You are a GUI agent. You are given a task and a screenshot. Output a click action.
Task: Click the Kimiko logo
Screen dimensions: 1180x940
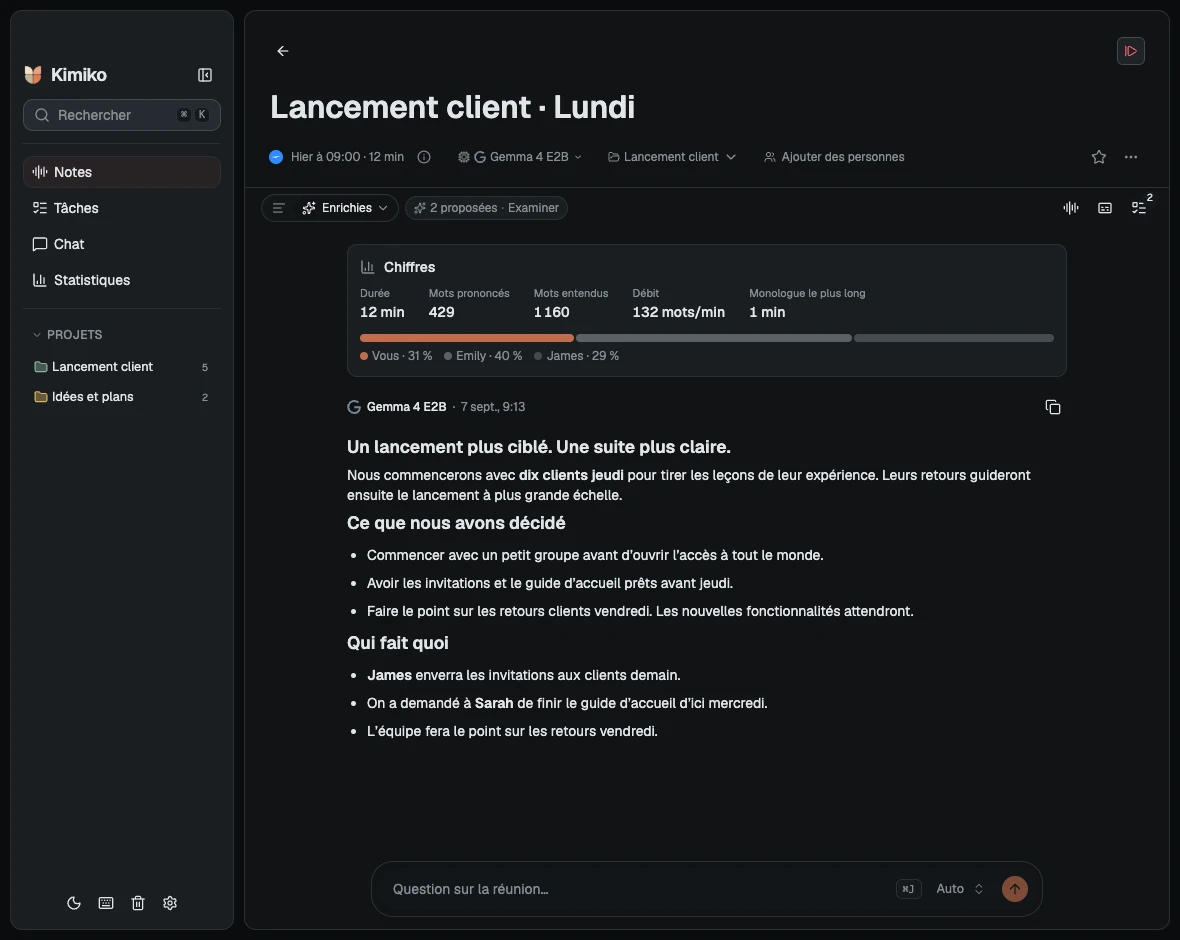point(33,75)
